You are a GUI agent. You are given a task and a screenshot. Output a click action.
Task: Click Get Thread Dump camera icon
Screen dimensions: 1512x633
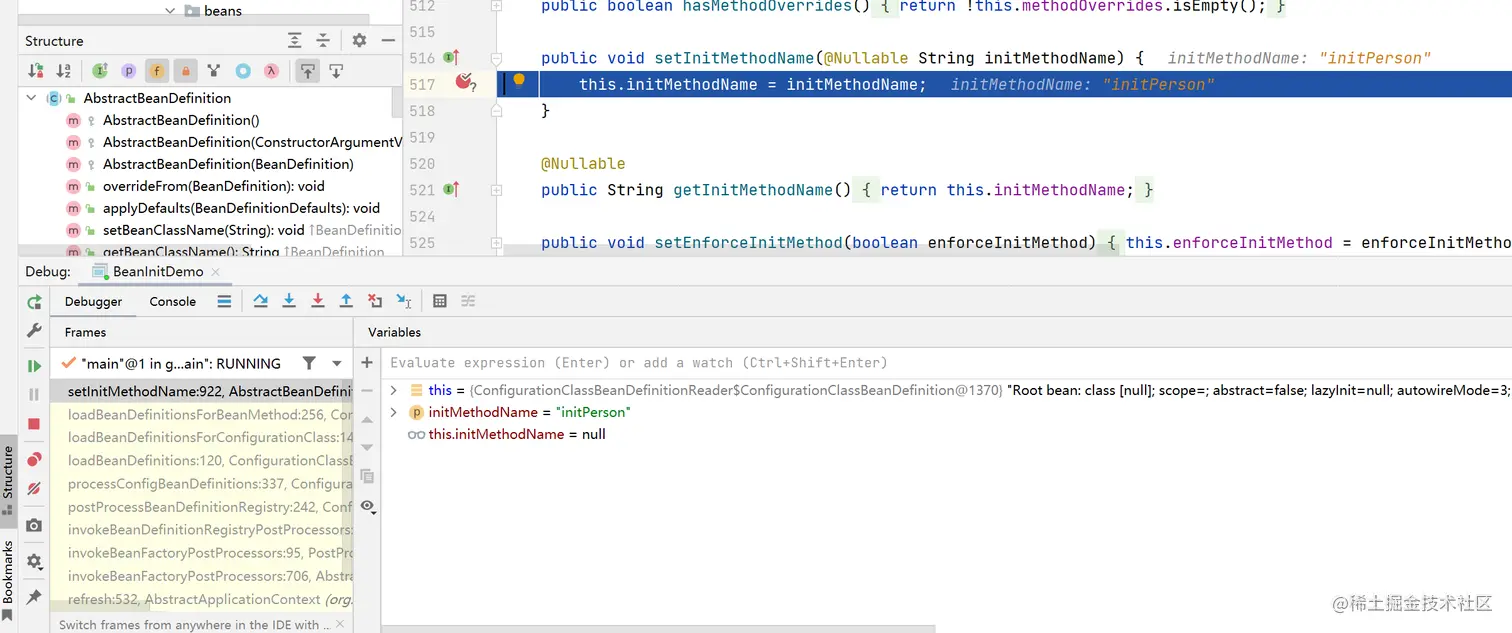click(34, 525)
